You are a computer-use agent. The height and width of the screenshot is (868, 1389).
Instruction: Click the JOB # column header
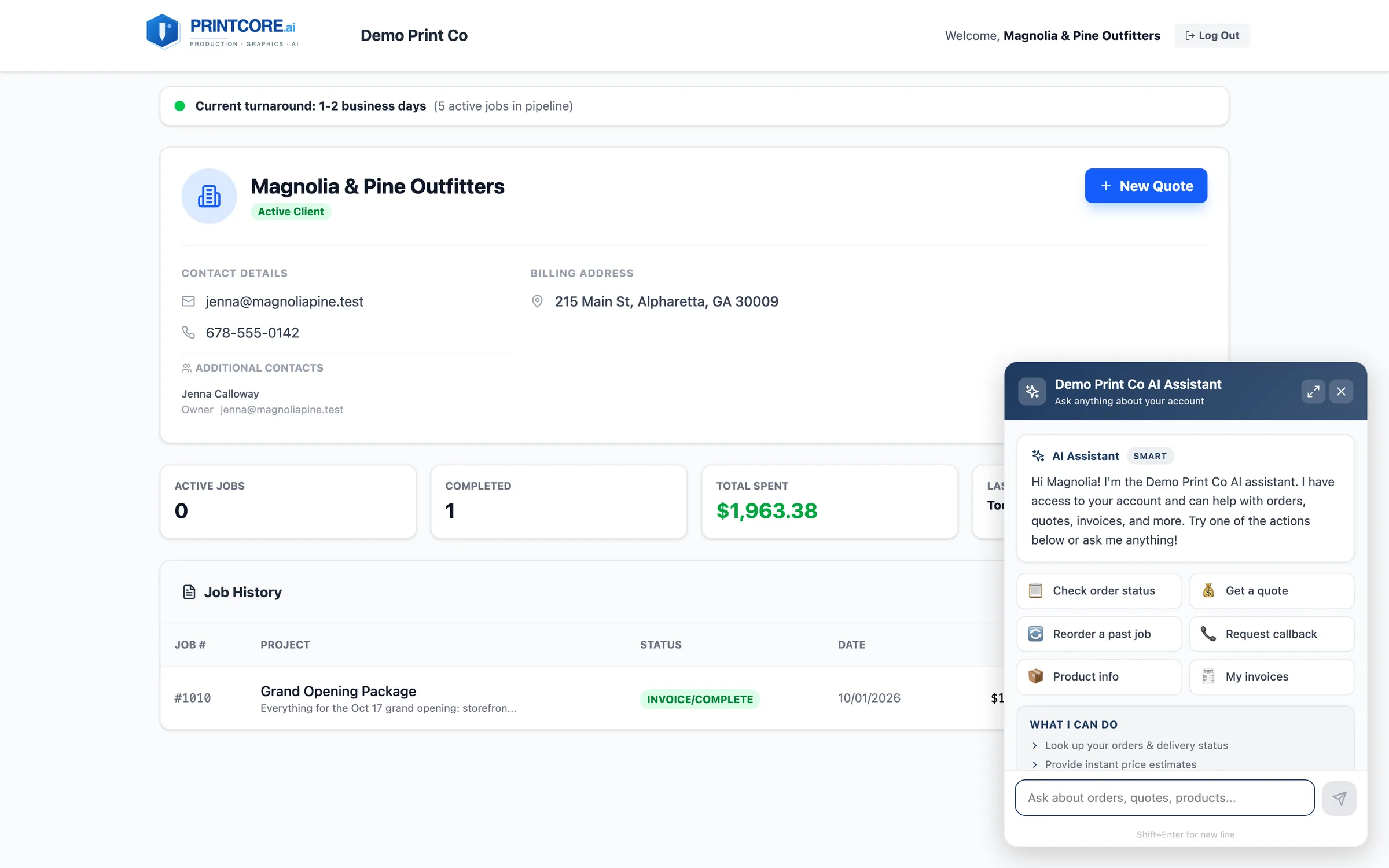[190, 645]
